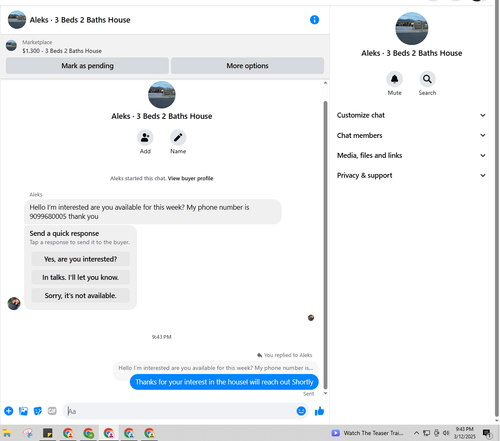
Task: Mute the conversation with the bell icon
Action: (394, 79)
